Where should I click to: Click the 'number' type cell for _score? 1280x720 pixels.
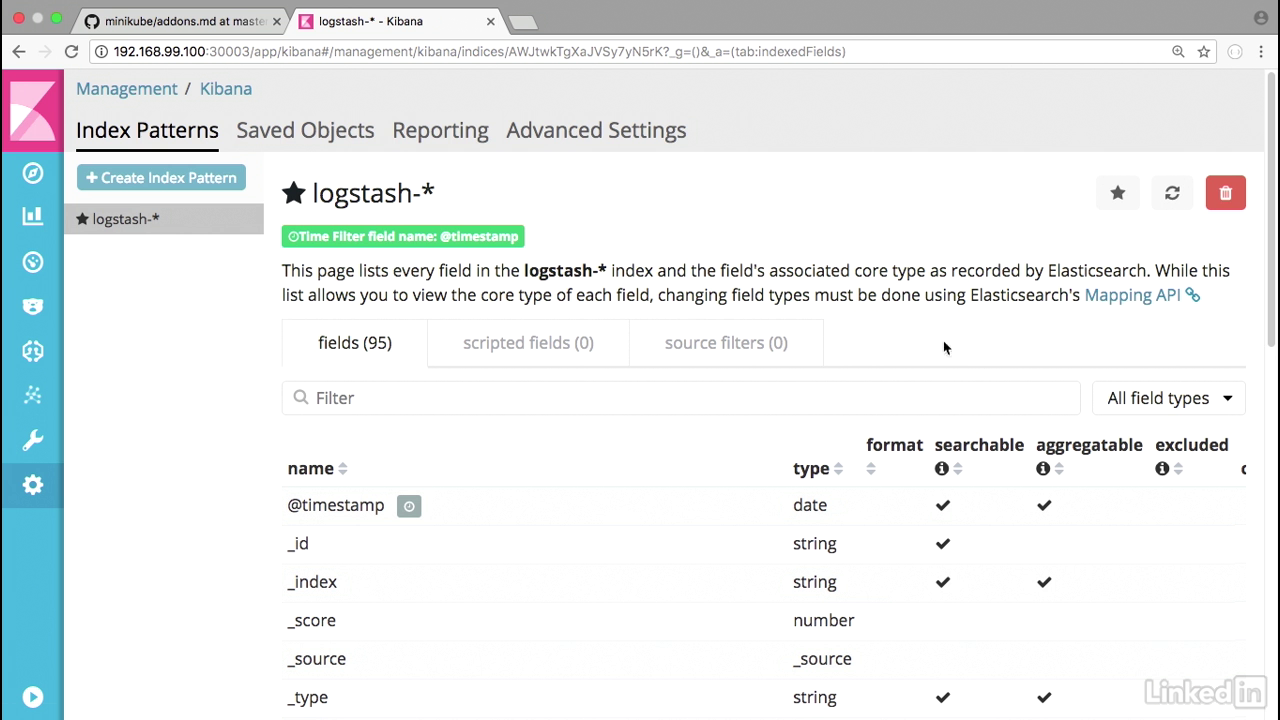(x=824, y=621)
